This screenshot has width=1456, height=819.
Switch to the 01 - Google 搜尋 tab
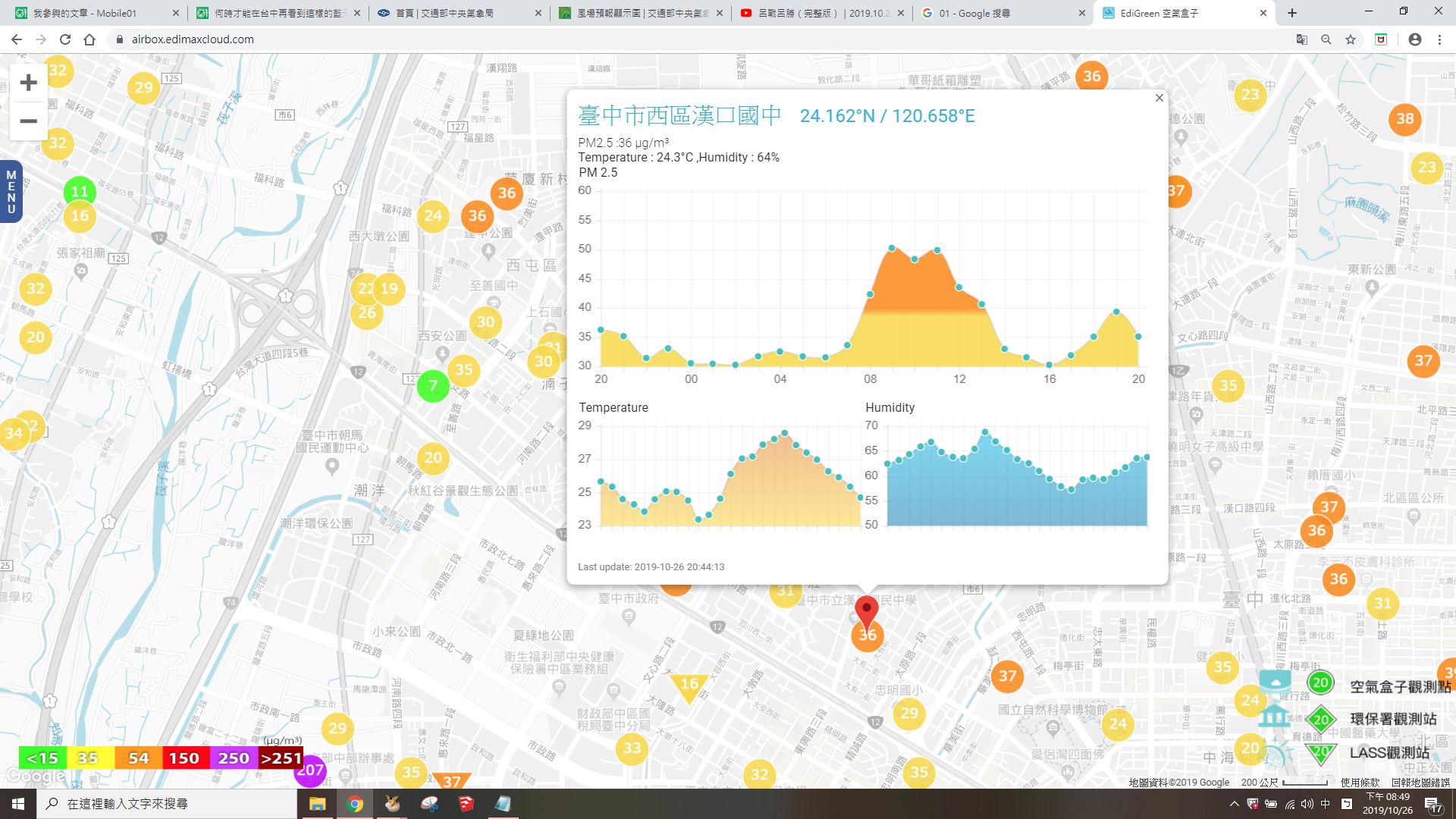pos(1003,13)
